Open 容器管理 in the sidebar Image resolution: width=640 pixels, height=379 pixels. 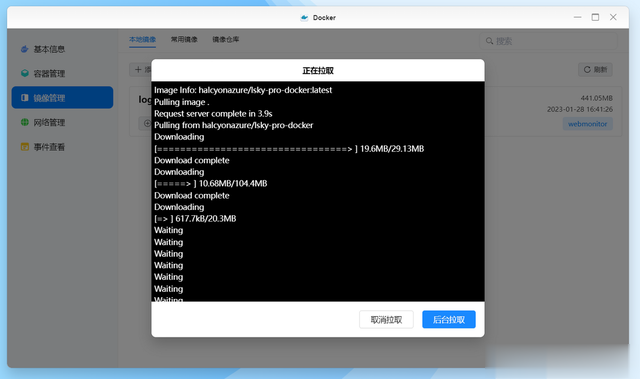(x=62, y=73)
